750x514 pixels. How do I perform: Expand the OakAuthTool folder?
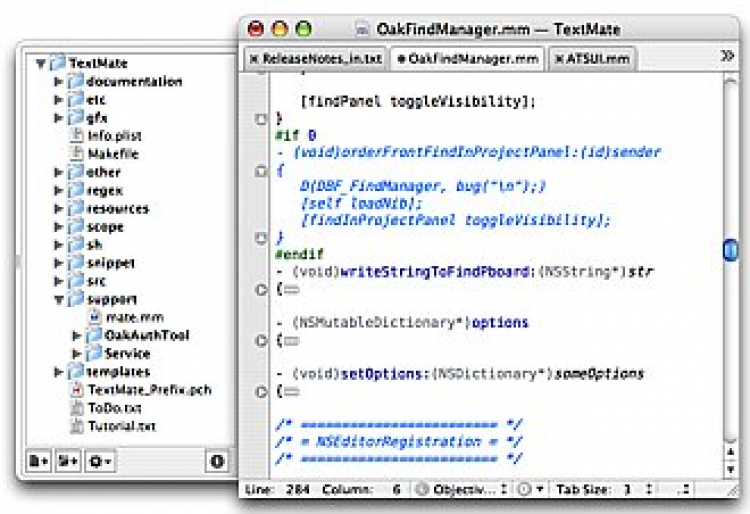click(x=77, y=336)
